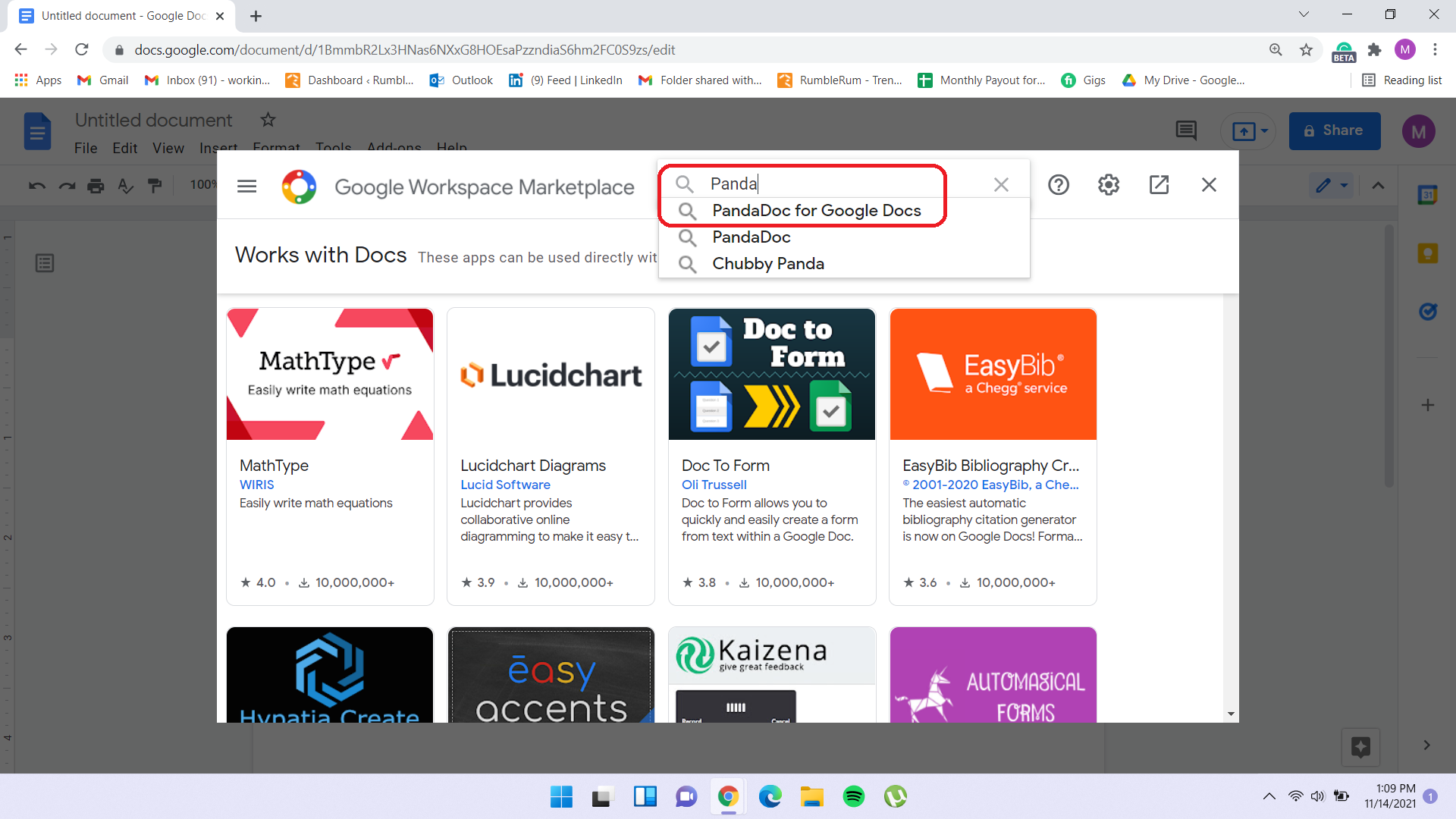Open the Lucidchart Diagrams card image
This screenshot has height=819, width=1456.
(x=551, y=374)
